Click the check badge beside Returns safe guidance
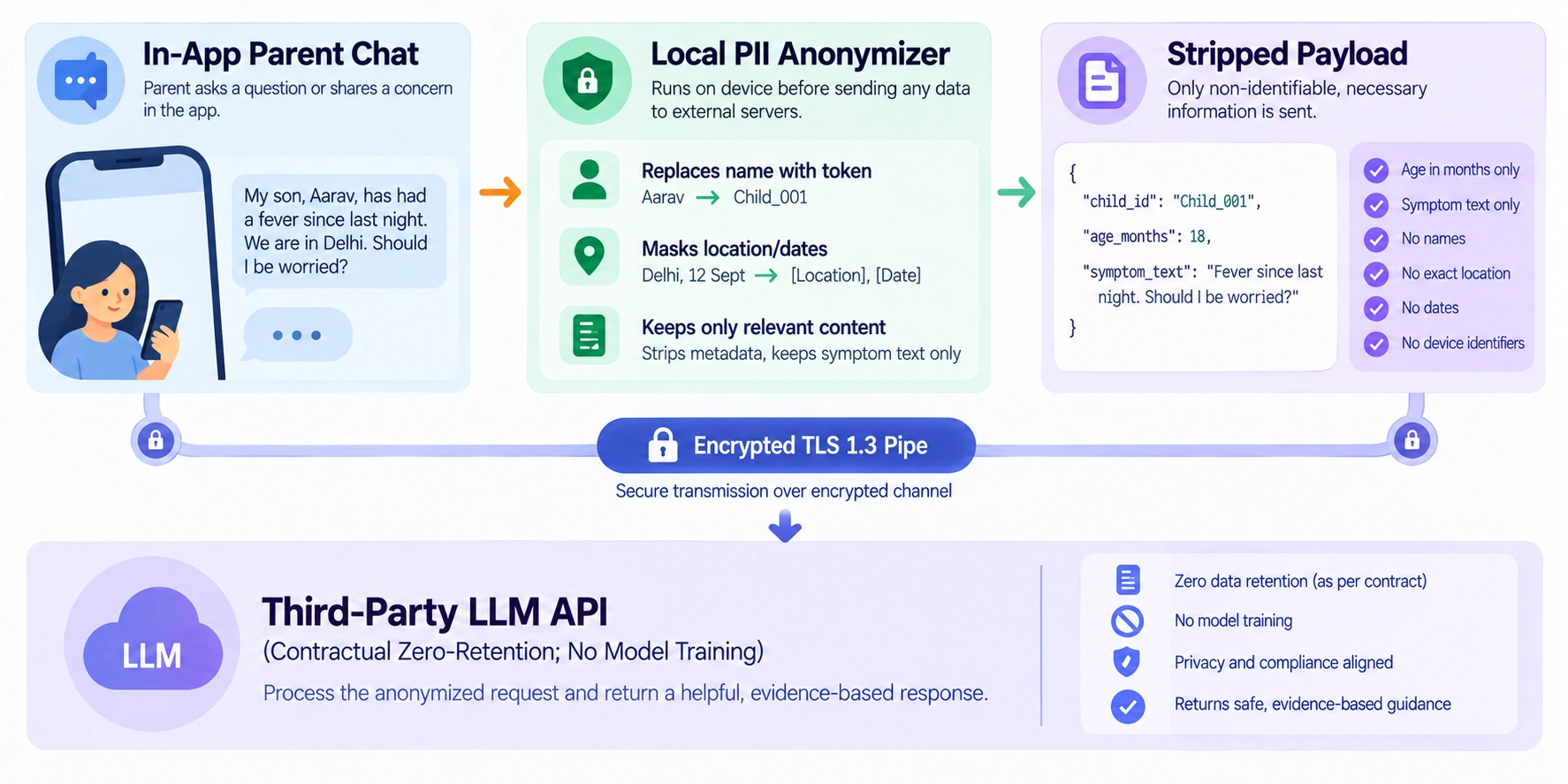The width and height of the screenshot is (1568, 784). tap(1127, 705)
